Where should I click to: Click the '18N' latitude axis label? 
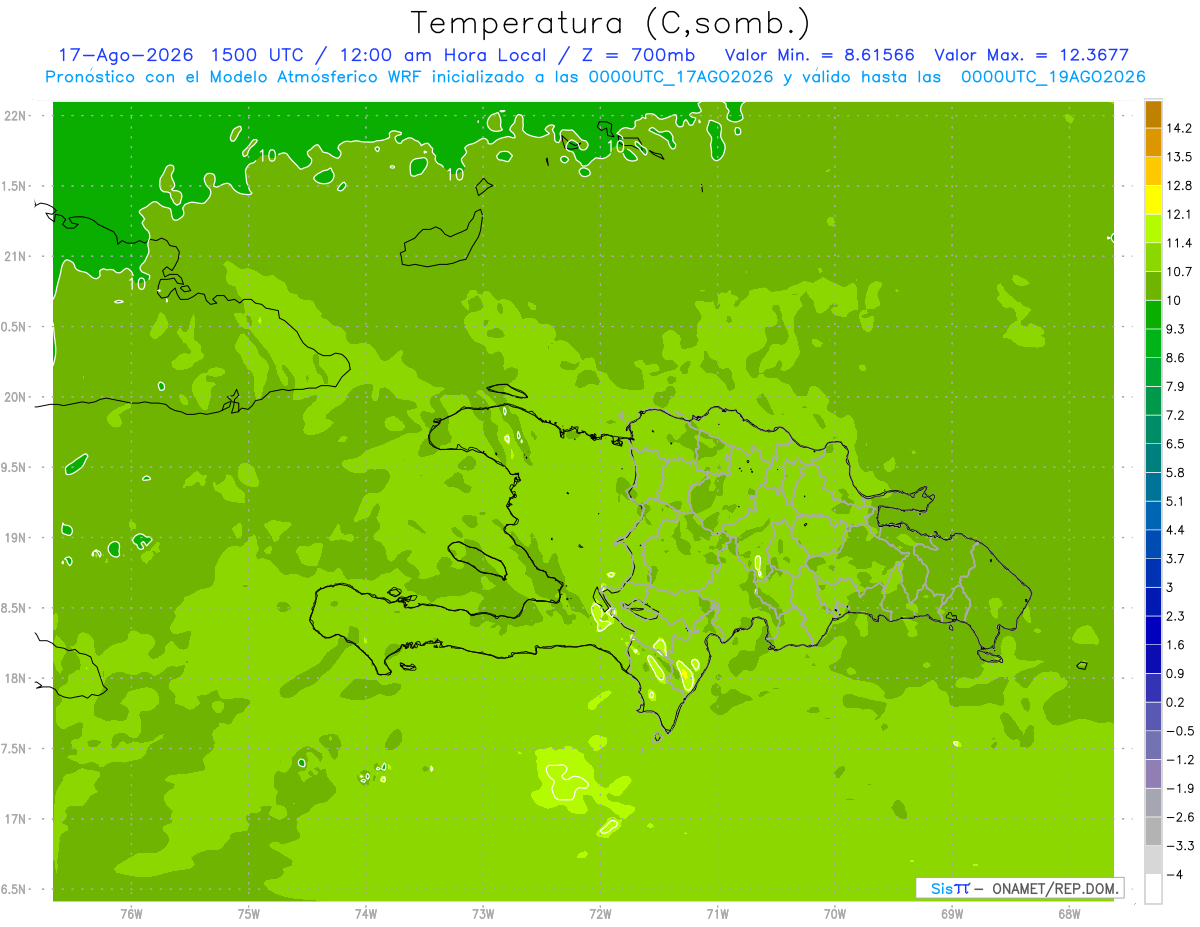click(x=16, y=679)
